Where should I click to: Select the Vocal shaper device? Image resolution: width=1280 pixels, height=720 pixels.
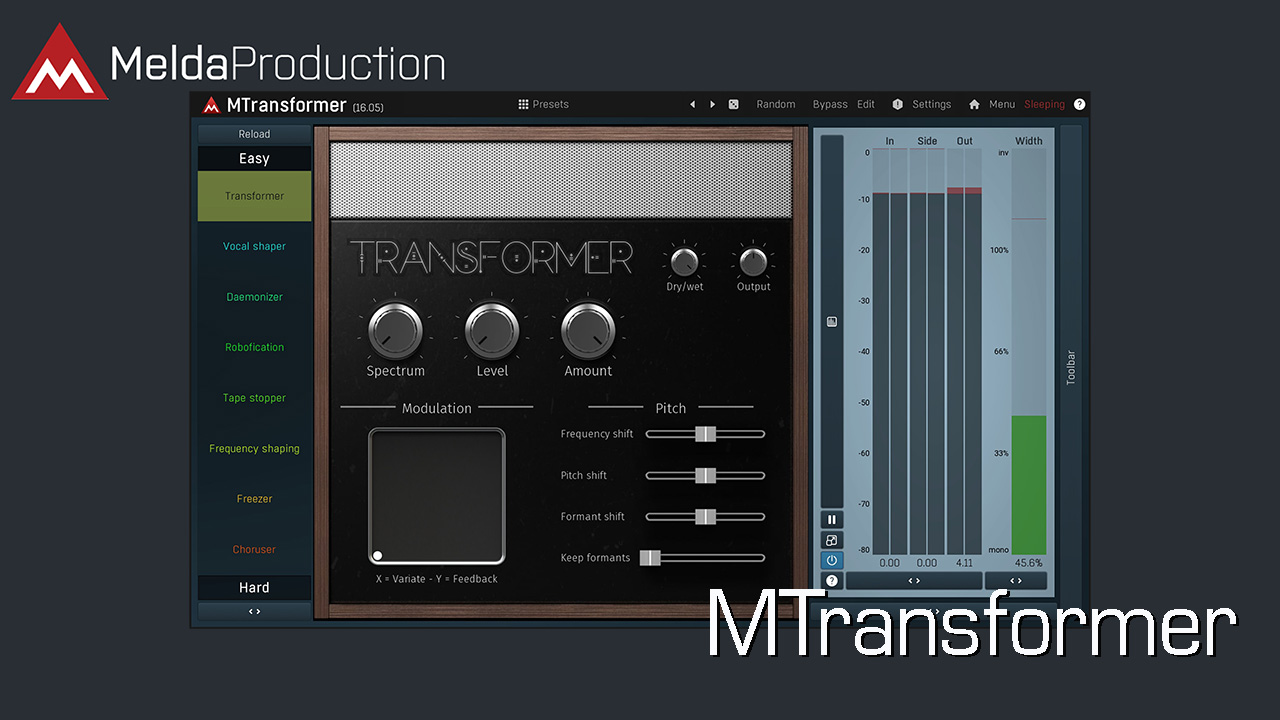254,246
